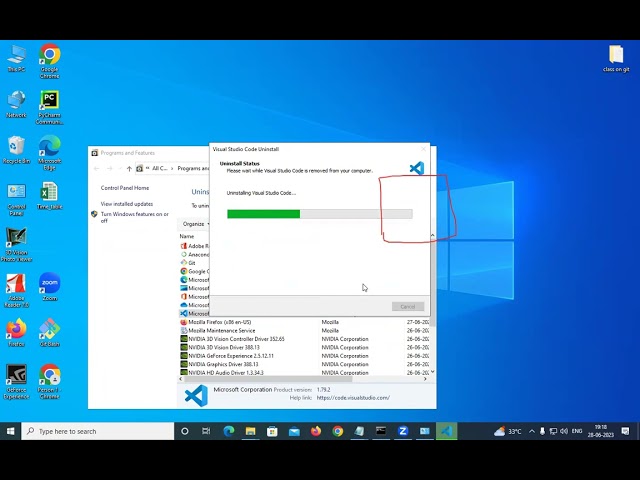640x480 pixels.
Task: Open Microsoft Store from the taskbar
Action: 272,431
